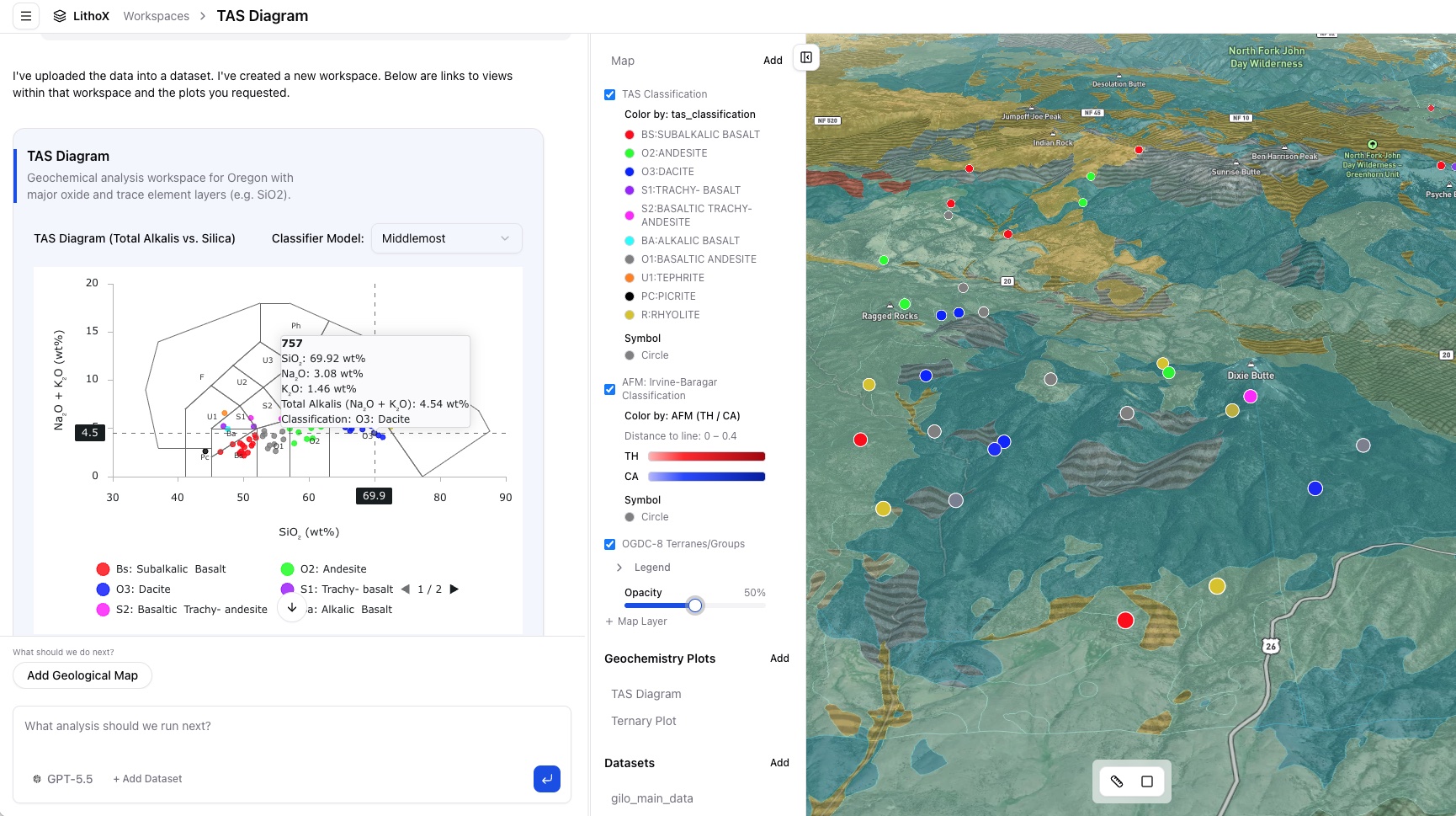Click the TAS diagram plot area
Image resolution: width=1456 pixels, height=816 pixels.
310,380
